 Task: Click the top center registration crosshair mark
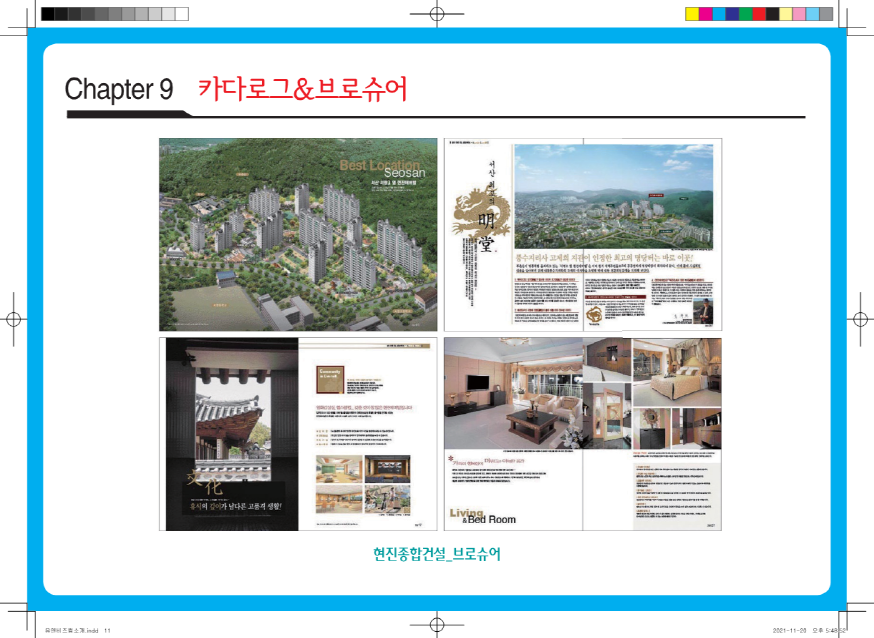click(437, 13)
